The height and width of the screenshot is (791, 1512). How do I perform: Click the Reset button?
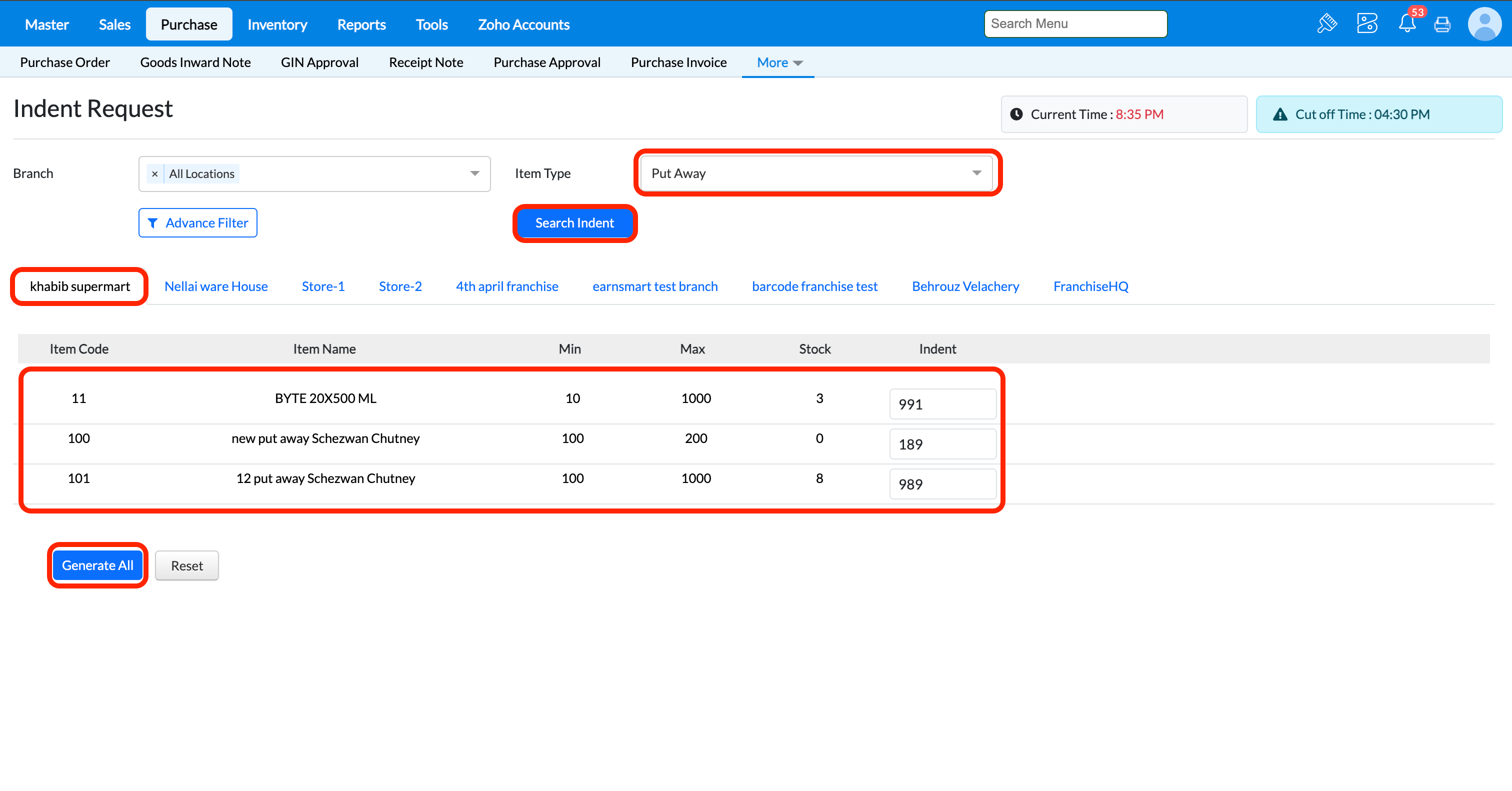(x=186, y=565)
